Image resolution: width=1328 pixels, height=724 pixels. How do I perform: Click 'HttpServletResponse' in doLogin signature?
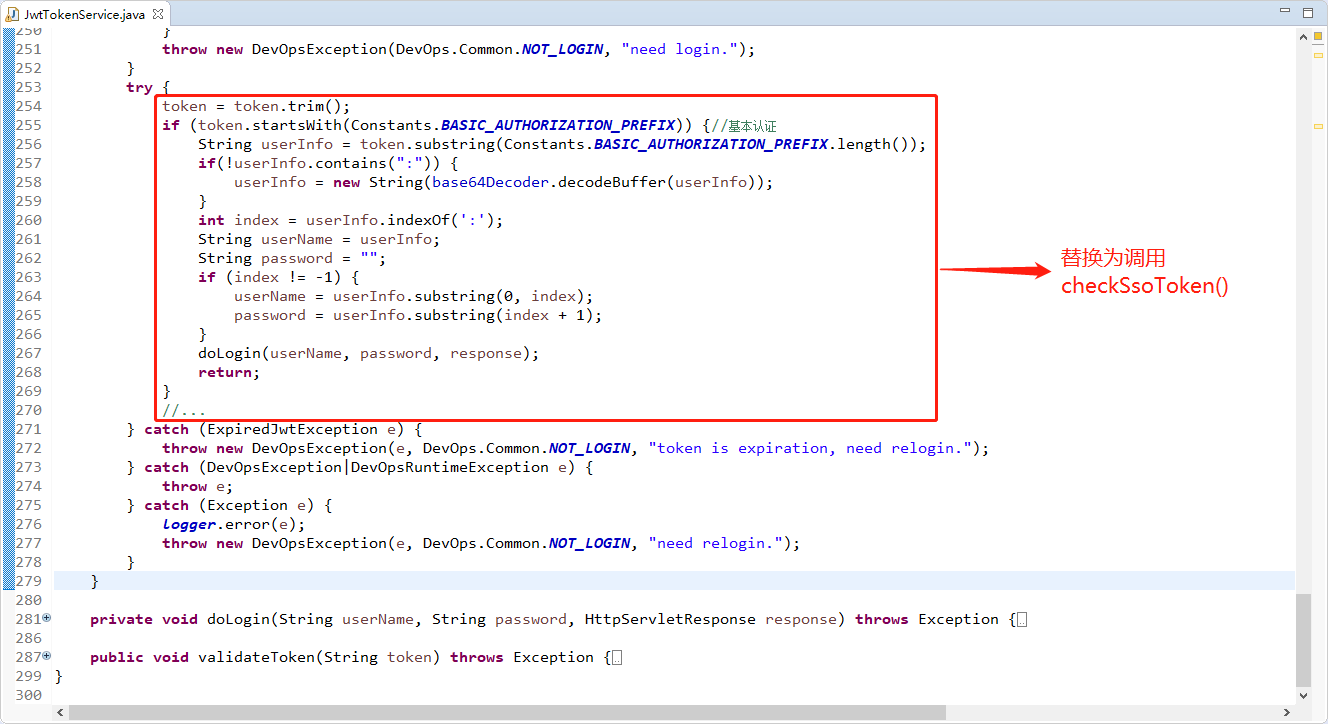(670, 619)
